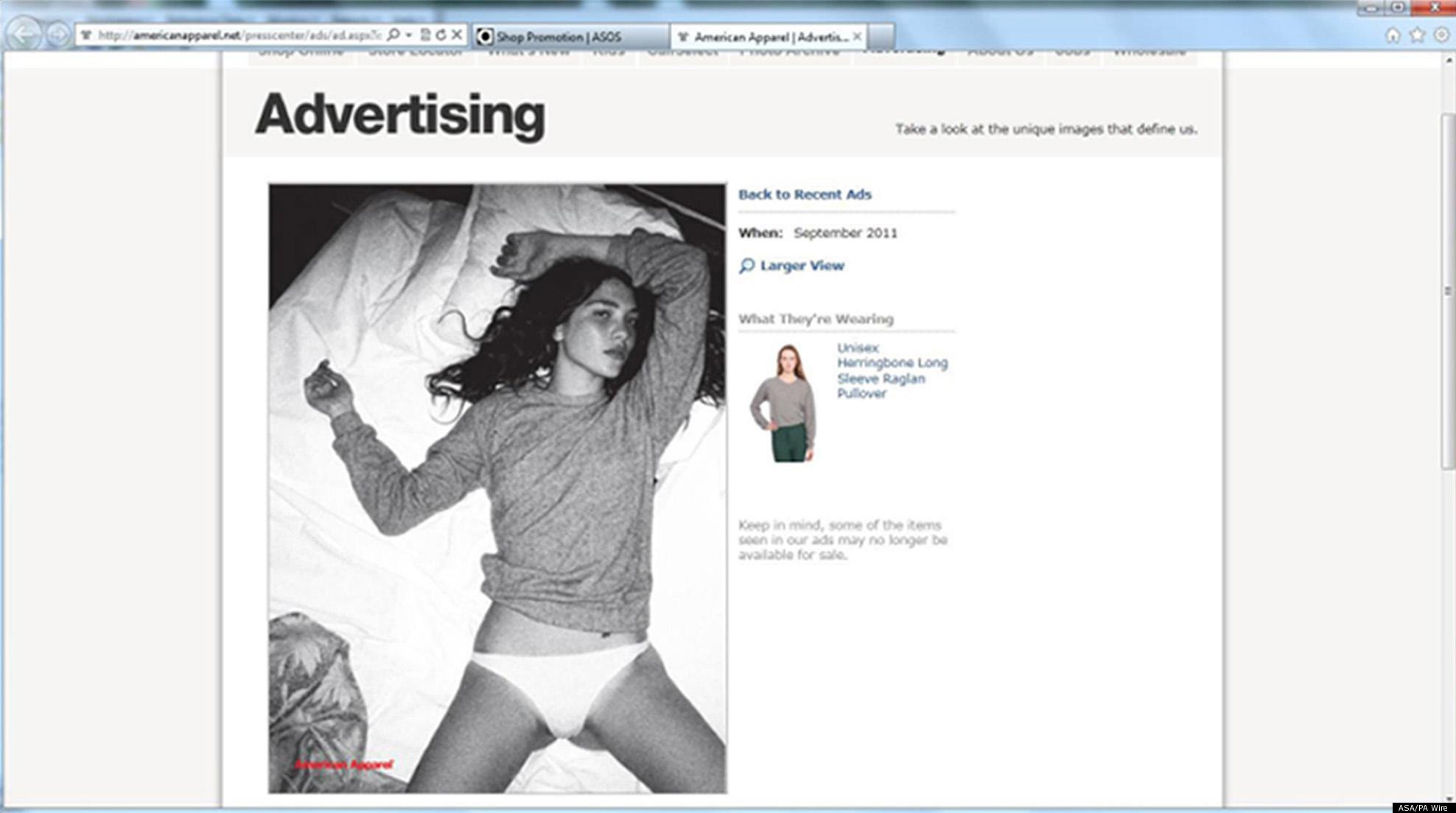Screen dimensions: 1456x813
Task: Switch to the Shop Promotion | ASOS tab
Action: click(x=570, y=36)
